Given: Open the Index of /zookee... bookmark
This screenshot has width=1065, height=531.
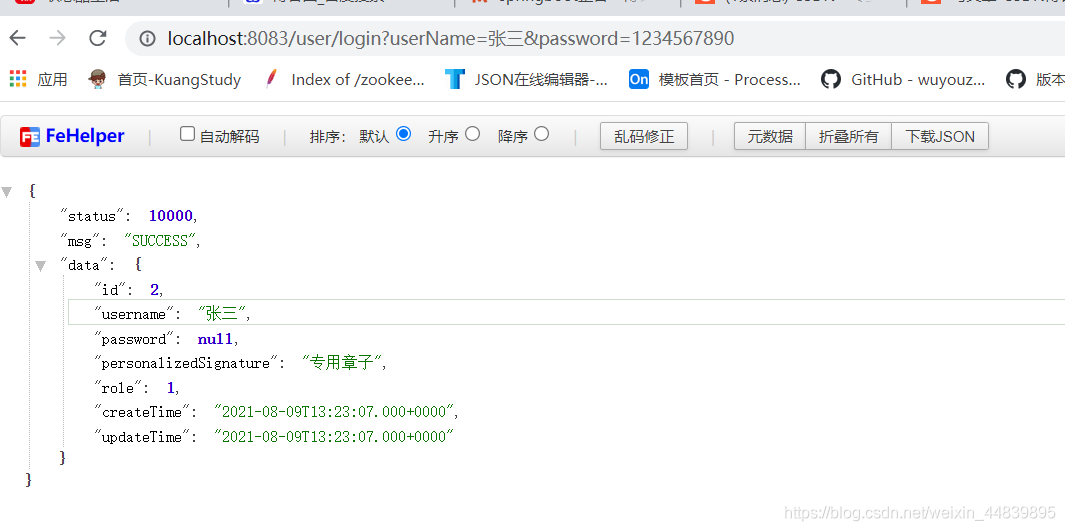Looking at the screenshot, I should (x=346, y=79).
